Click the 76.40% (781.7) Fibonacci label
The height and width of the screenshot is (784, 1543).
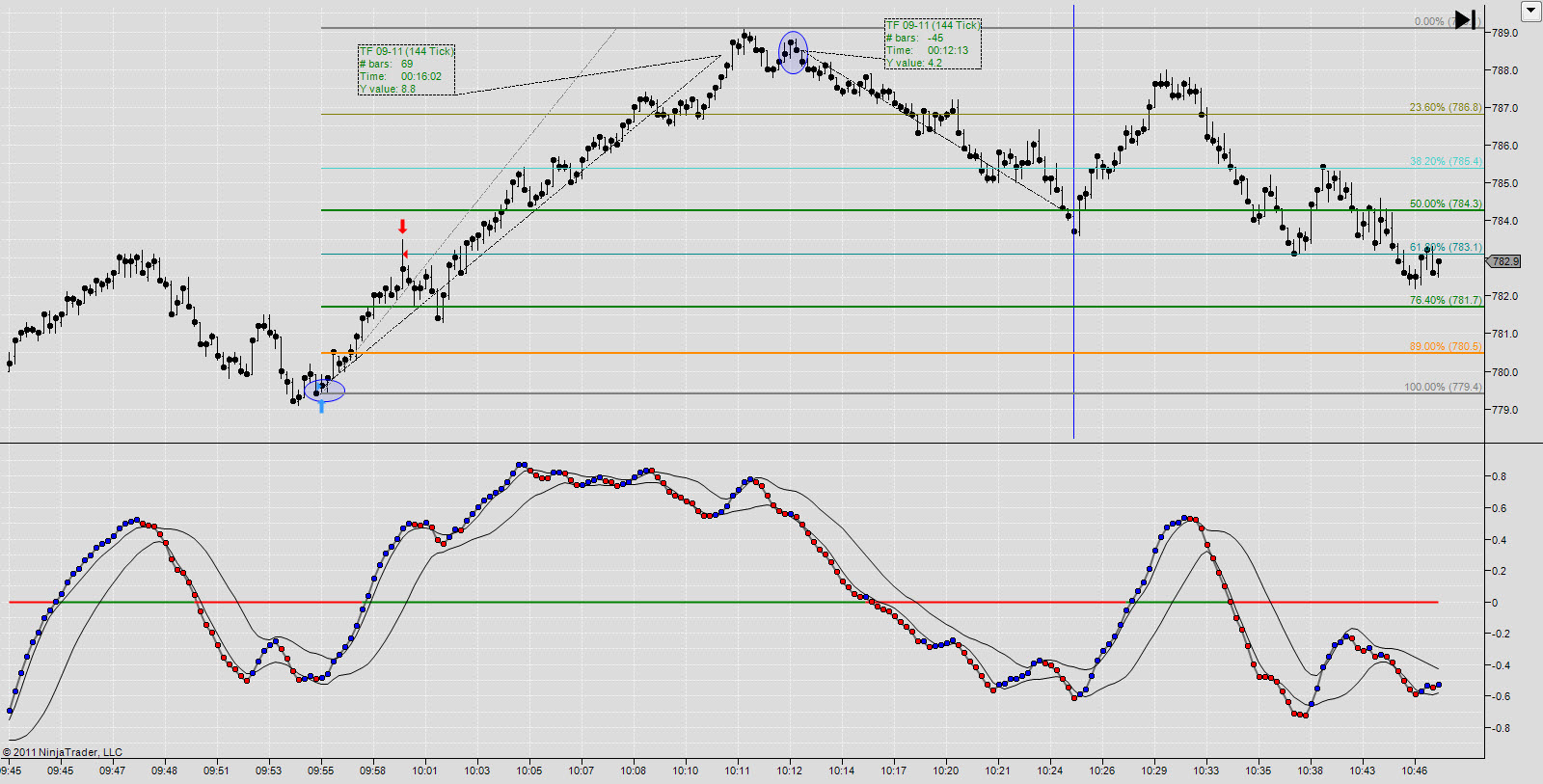click(1445, 300)
